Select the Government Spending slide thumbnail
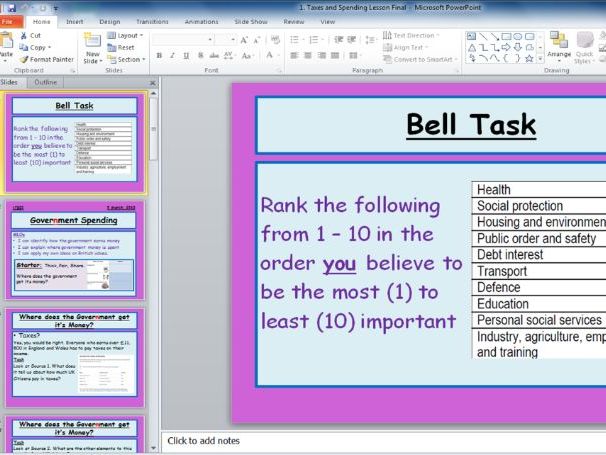This screenshot has width=606, height=455. click(75, 250)
